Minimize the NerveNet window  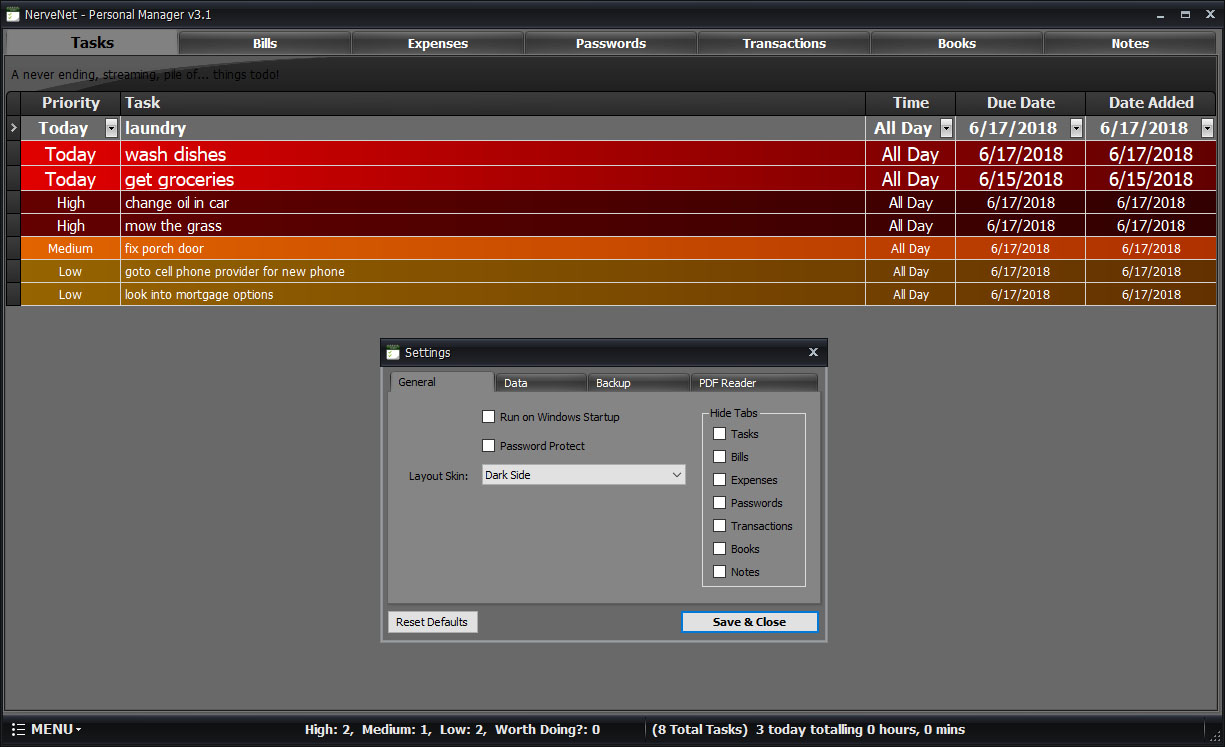click(x=1160, y=15)
